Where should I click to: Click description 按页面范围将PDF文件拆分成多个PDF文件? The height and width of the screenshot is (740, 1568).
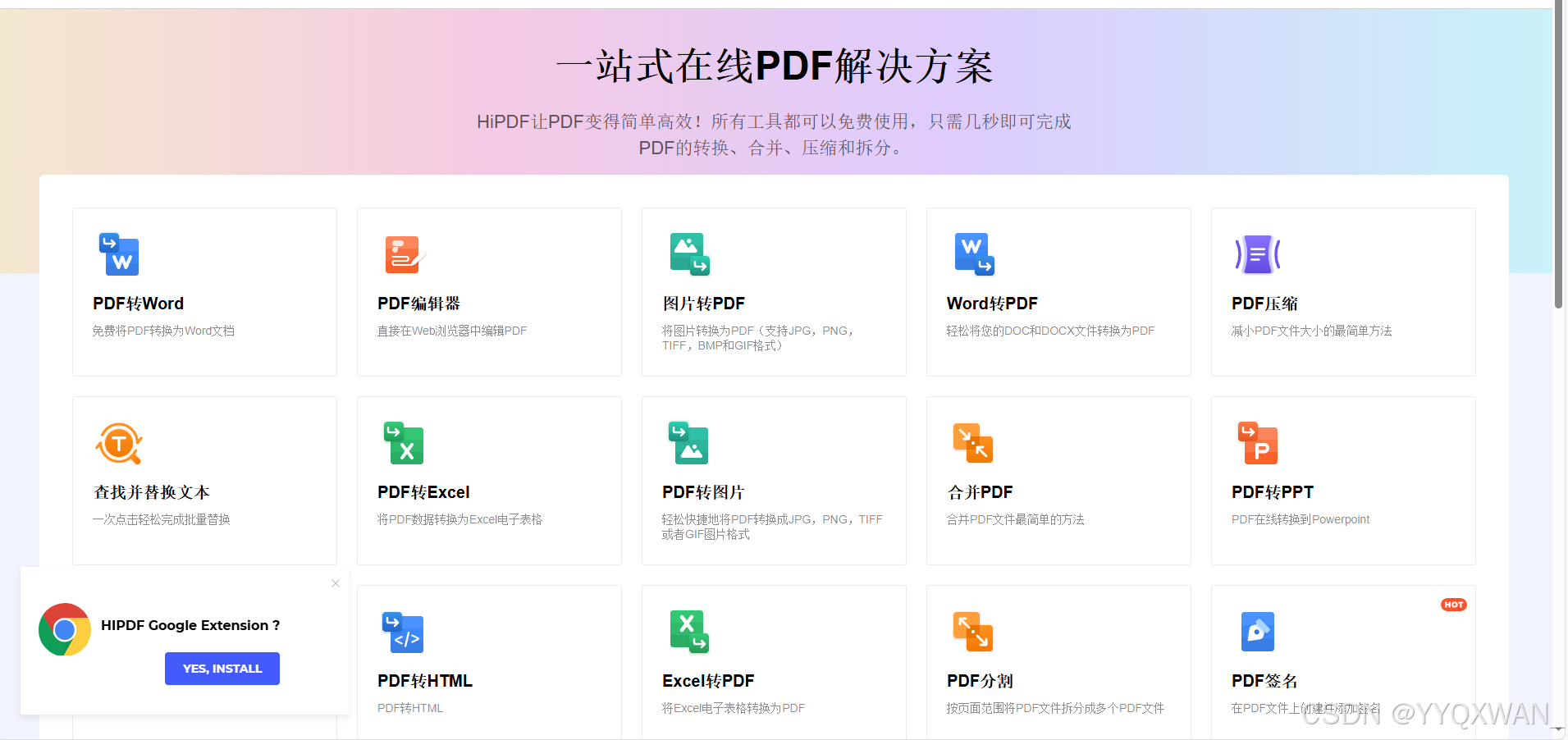tap(1055, 708)
